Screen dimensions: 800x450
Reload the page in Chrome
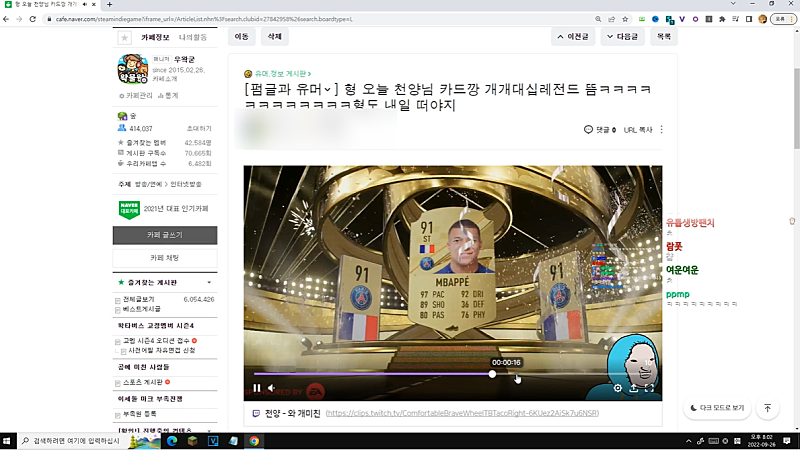pos(33,19)
